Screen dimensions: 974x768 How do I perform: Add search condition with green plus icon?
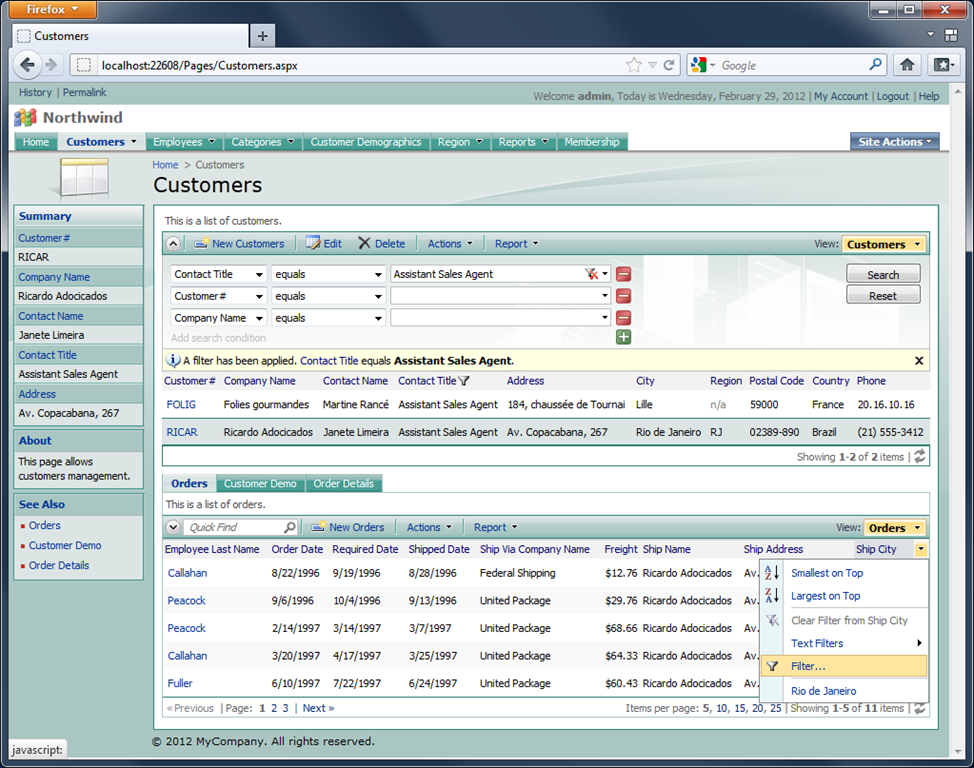click(x=623, y=338)
